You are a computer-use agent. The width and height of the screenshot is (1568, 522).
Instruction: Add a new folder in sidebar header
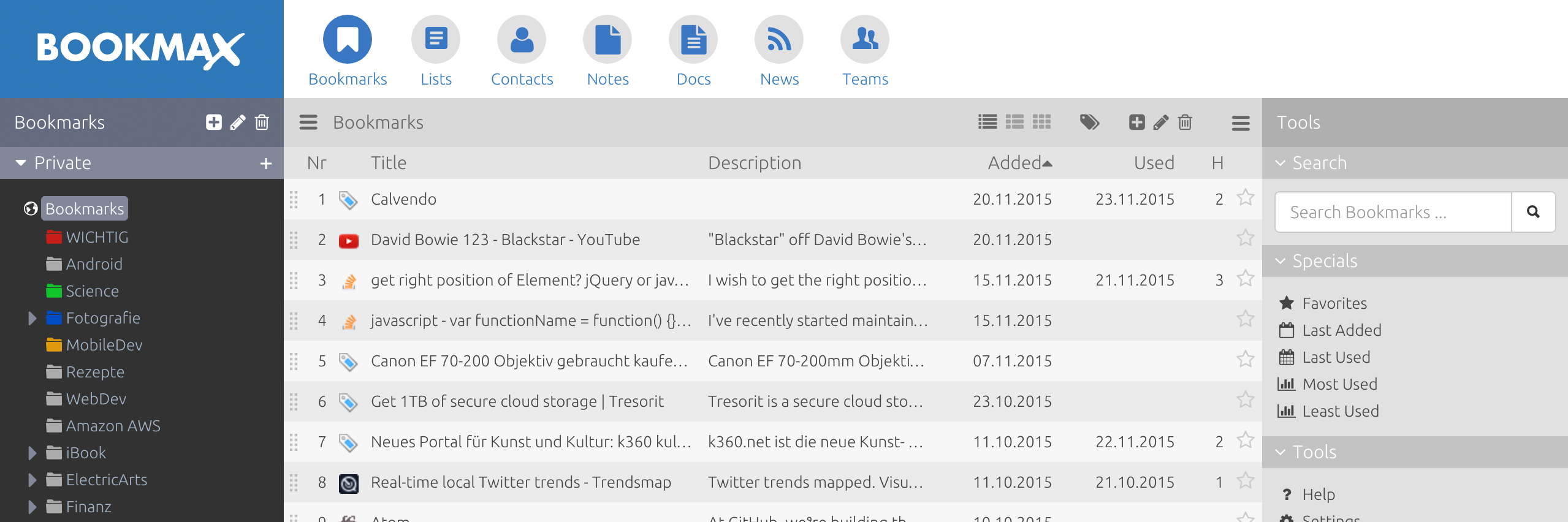214,123
